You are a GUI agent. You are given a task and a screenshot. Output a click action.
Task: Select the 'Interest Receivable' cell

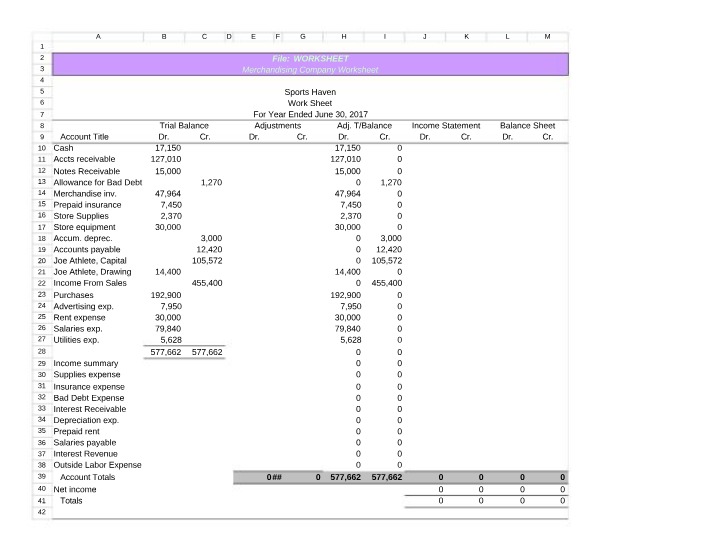point(90,409)
